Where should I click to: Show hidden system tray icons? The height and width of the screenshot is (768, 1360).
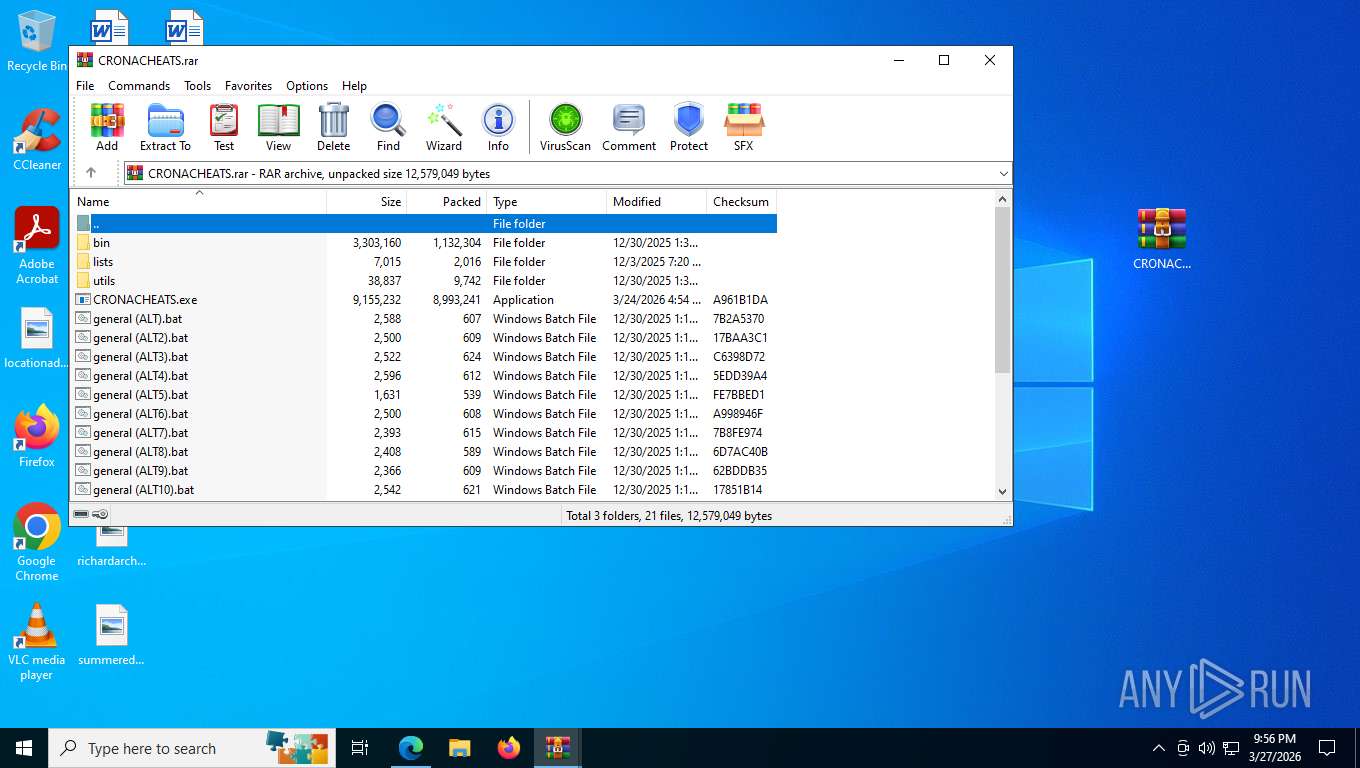1159,748
